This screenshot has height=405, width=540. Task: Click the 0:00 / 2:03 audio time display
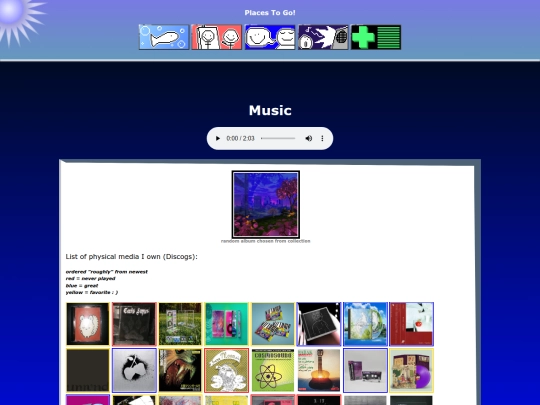(240, 138)
